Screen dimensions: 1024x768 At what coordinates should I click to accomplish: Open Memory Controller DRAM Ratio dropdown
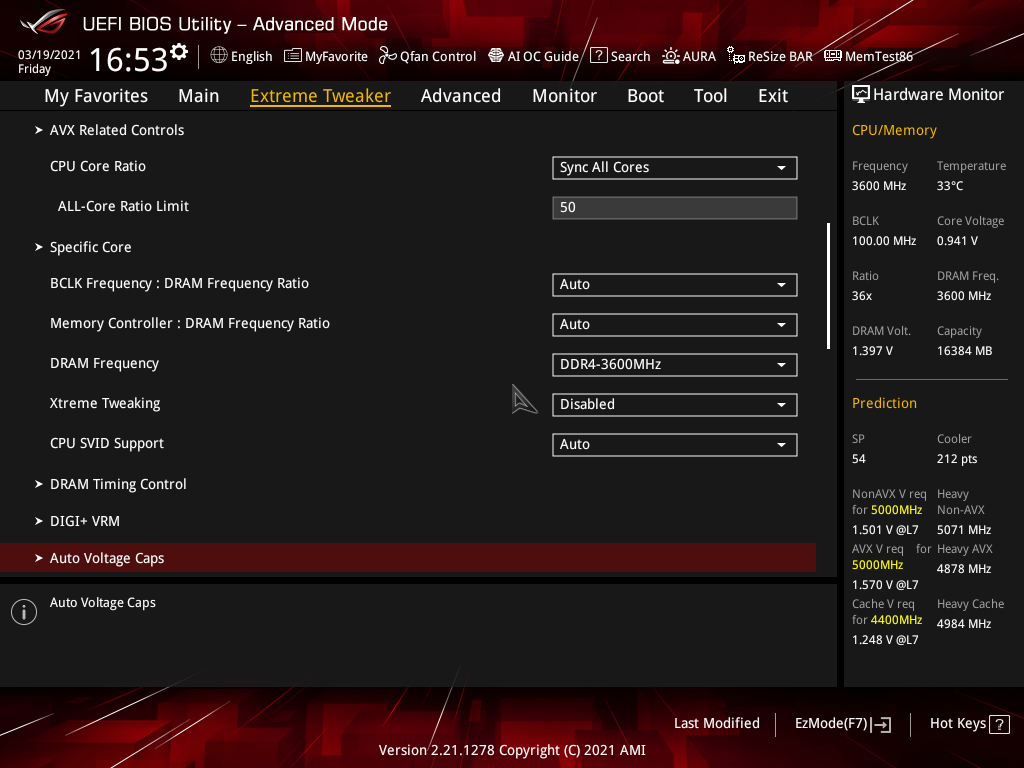(x=675, y=325)
